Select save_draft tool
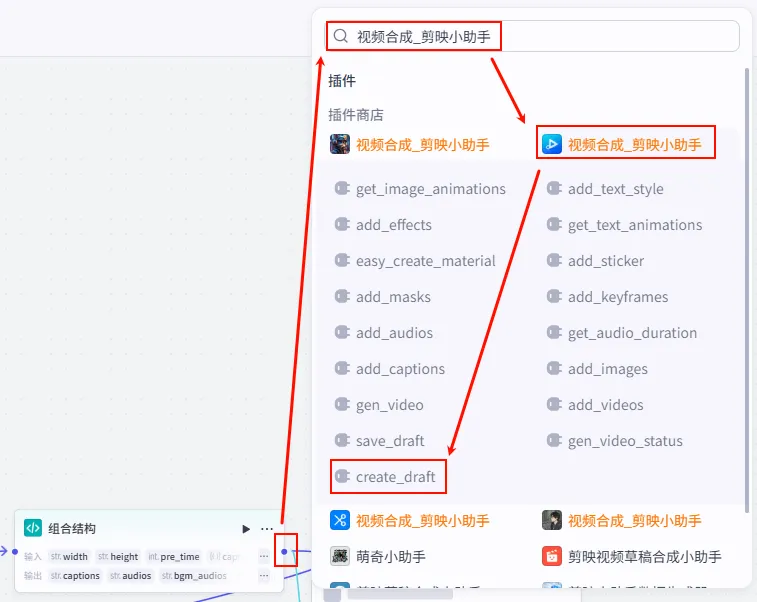The width and height of the screenshot is (757, 602). pos(379,441)
